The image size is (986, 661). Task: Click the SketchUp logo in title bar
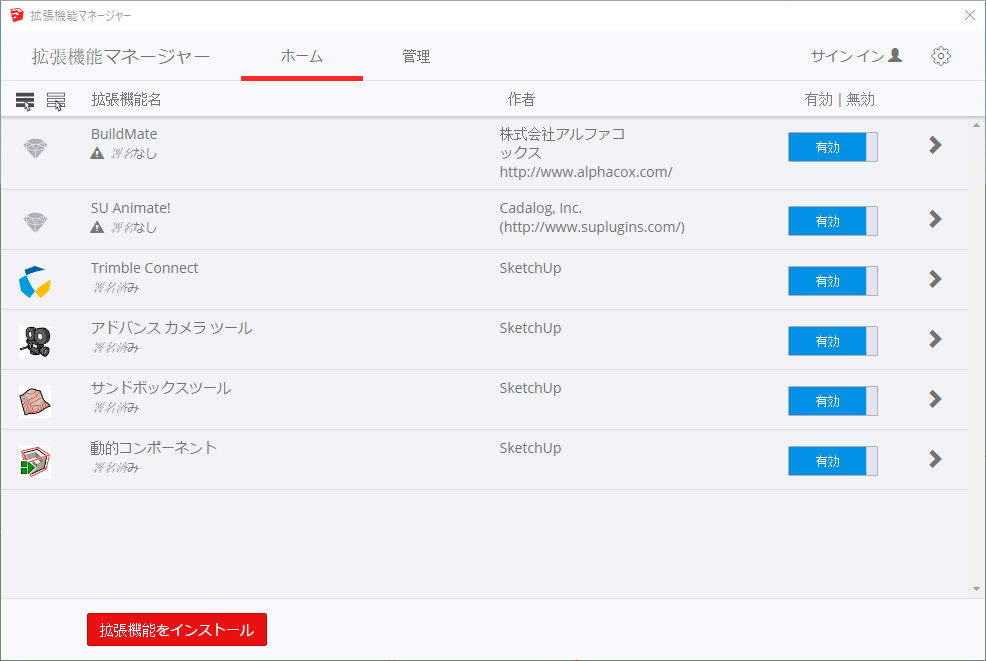point(17,15)
